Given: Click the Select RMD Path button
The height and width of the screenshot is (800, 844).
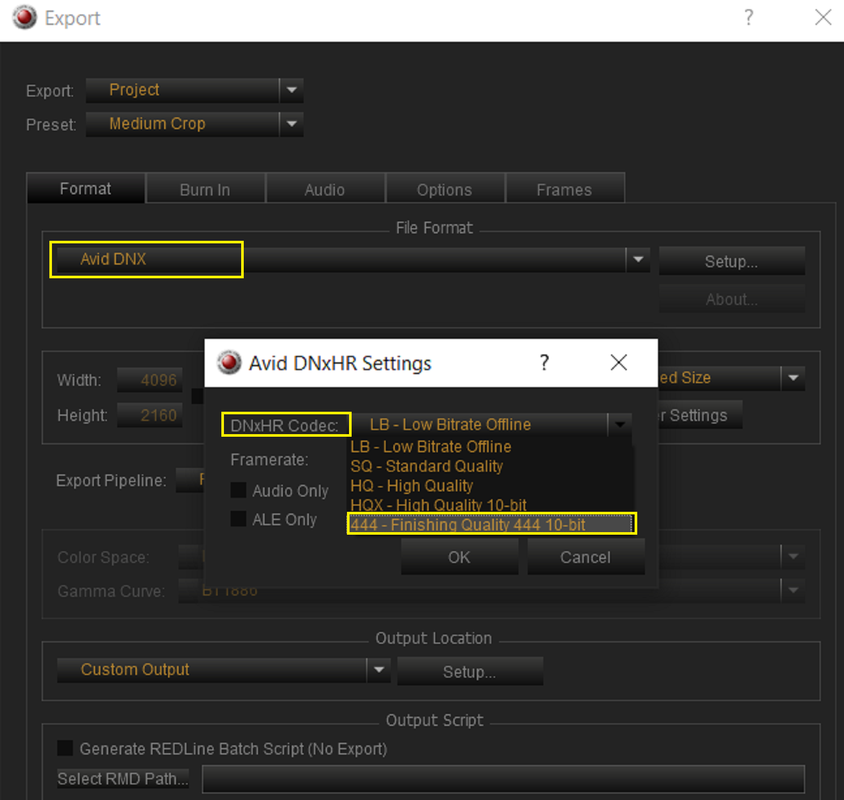Looking at the screenshot, I should pos(123,778).
